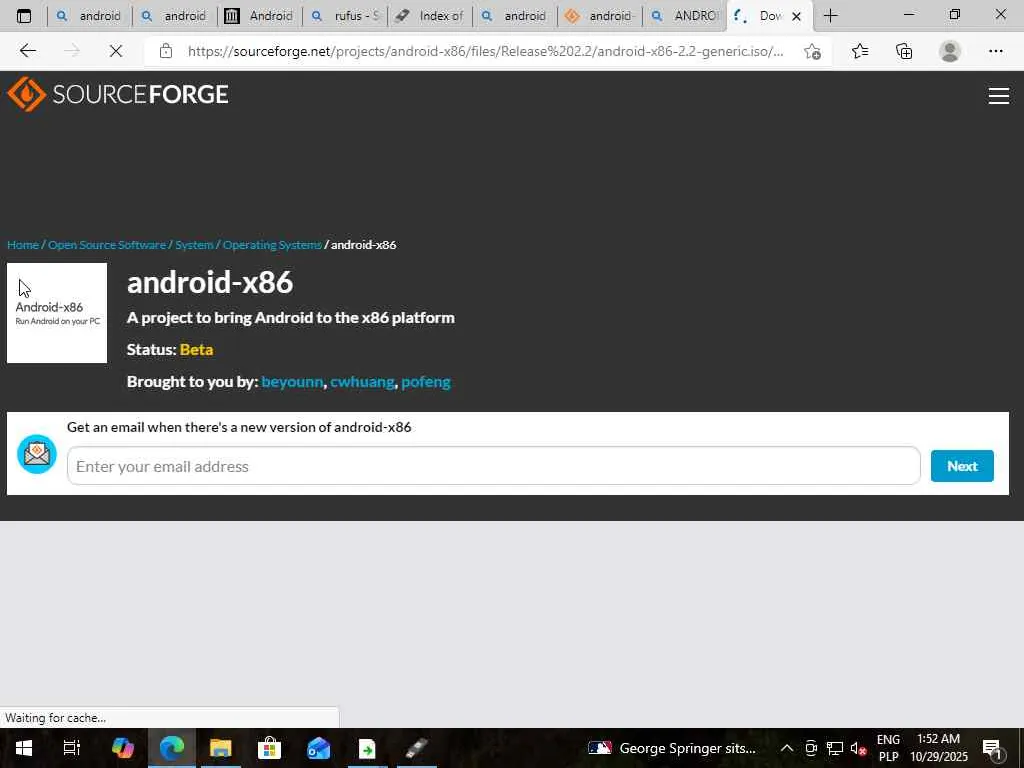View site information lock icon
1024x768 pixels.
[166, 51]
